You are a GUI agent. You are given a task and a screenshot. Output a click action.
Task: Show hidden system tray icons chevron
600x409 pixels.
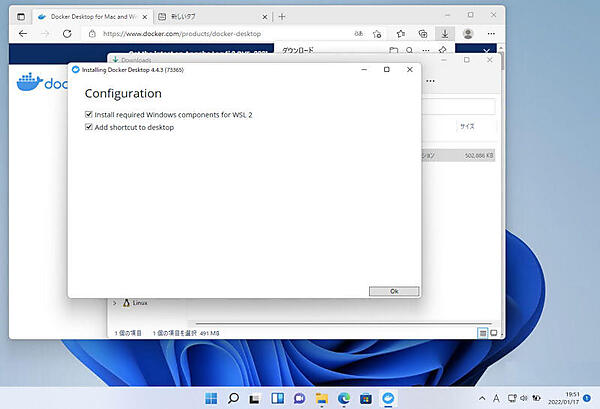(x=483, y=398)
